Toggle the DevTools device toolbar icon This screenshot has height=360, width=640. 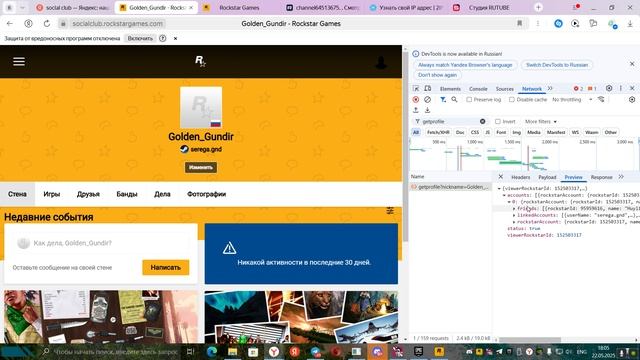point(427,89)
